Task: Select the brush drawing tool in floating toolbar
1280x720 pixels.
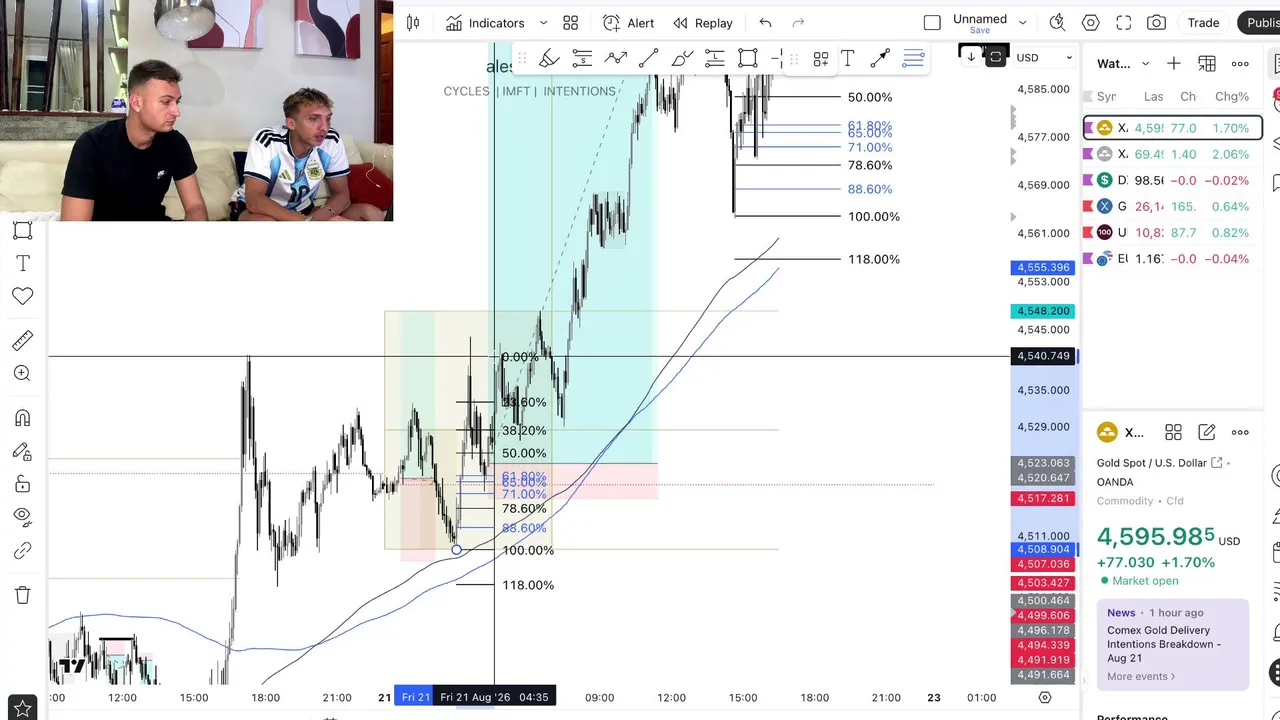Action: pos(549,59)
